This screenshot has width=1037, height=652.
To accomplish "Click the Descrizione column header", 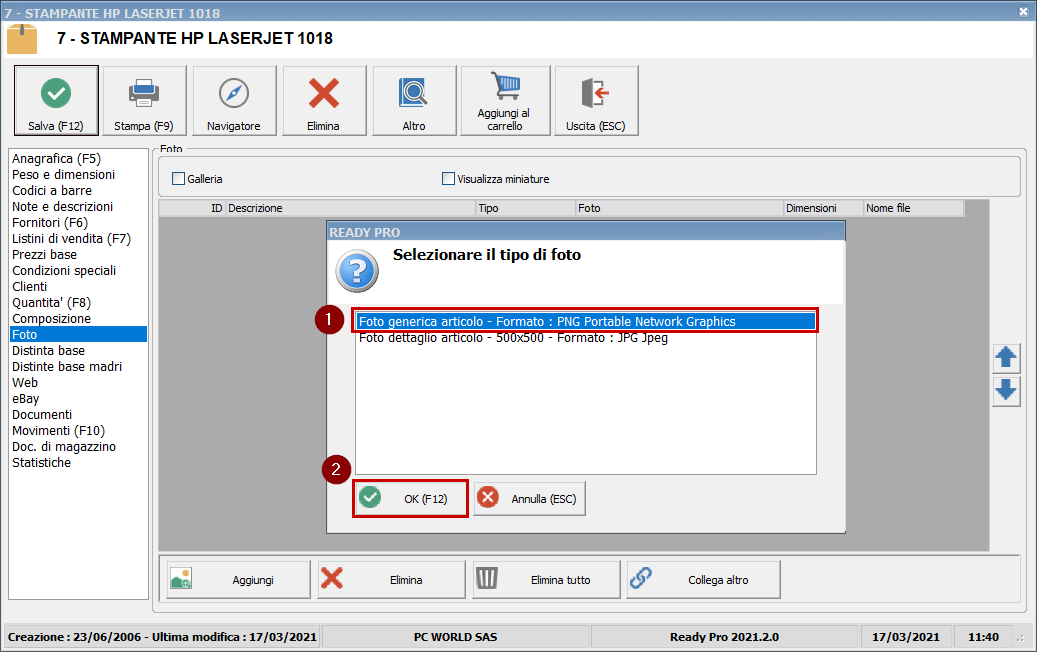I will tap(351, 208).
